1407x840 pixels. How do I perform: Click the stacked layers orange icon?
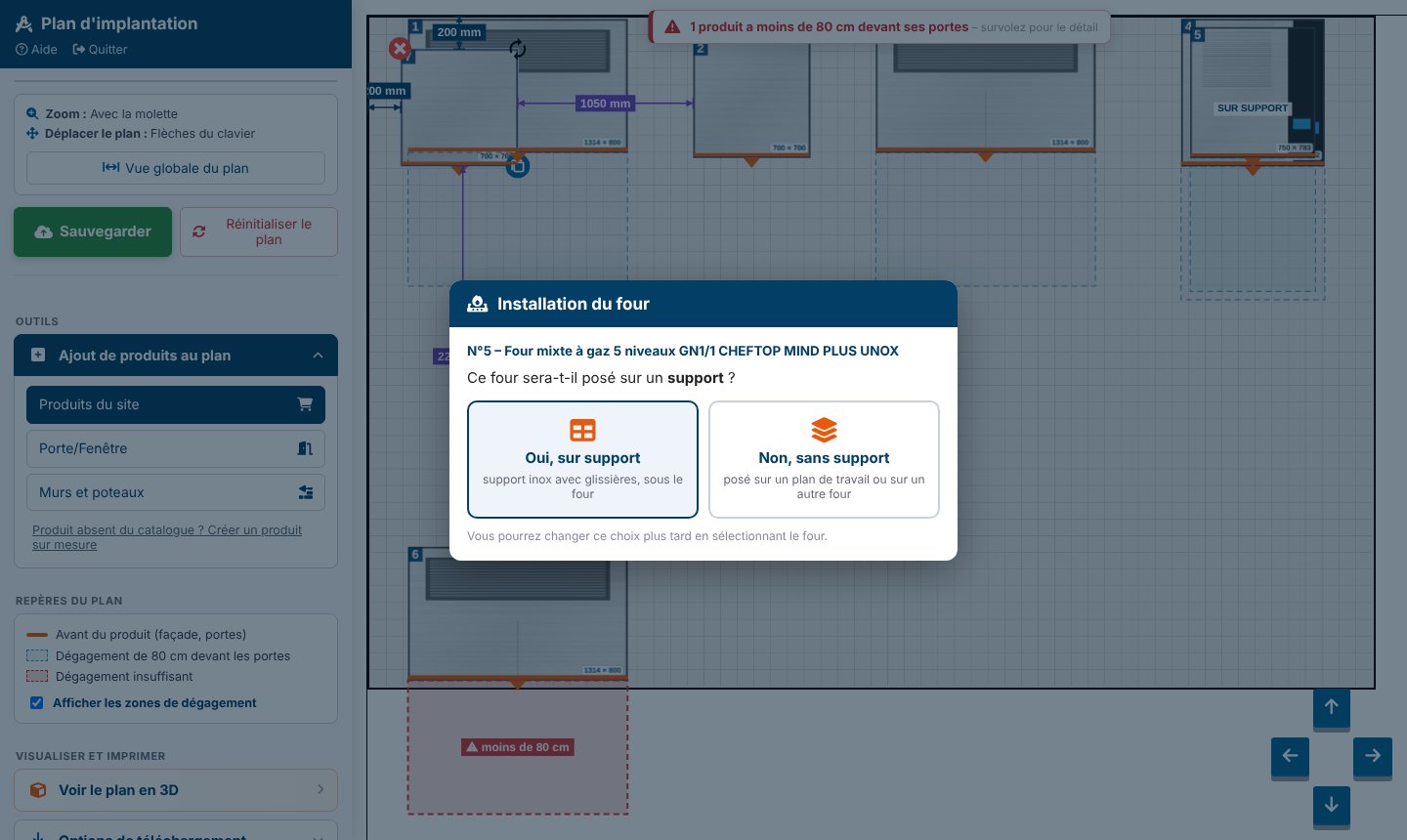tap(824, 430)
